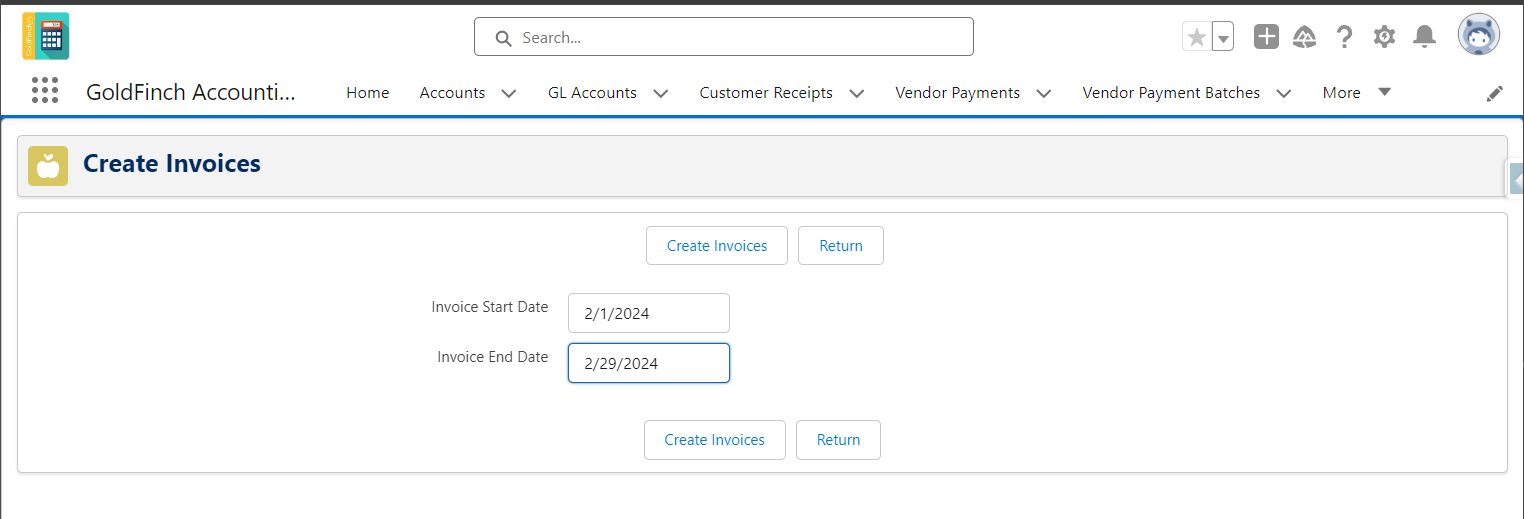This screenshot has width=1524, height=519.
Task: Open the More navigation menu
Action: click(1356, 92)
